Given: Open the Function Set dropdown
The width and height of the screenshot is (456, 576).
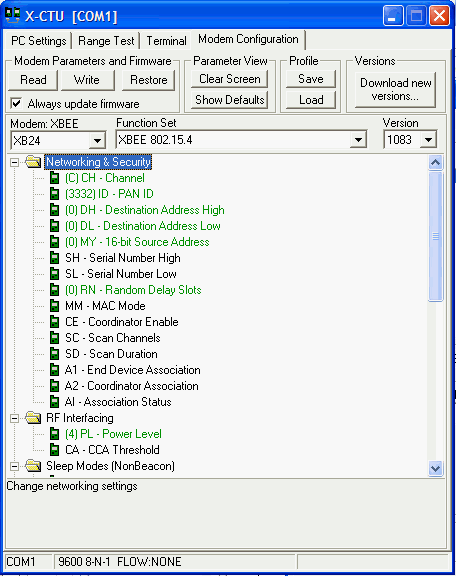Looking at the screenshot, I should coord(358,140).
